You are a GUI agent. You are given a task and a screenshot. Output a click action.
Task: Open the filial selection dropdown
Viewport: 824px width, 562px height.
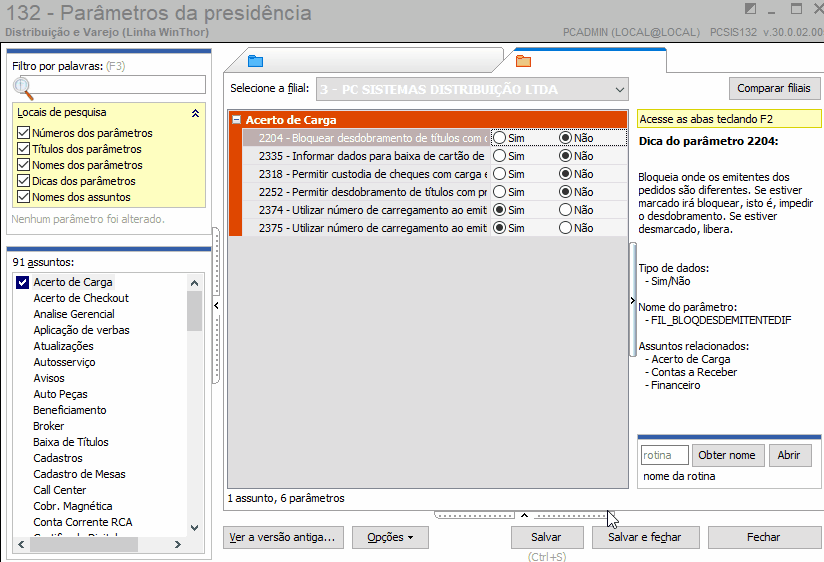point(620,89)
